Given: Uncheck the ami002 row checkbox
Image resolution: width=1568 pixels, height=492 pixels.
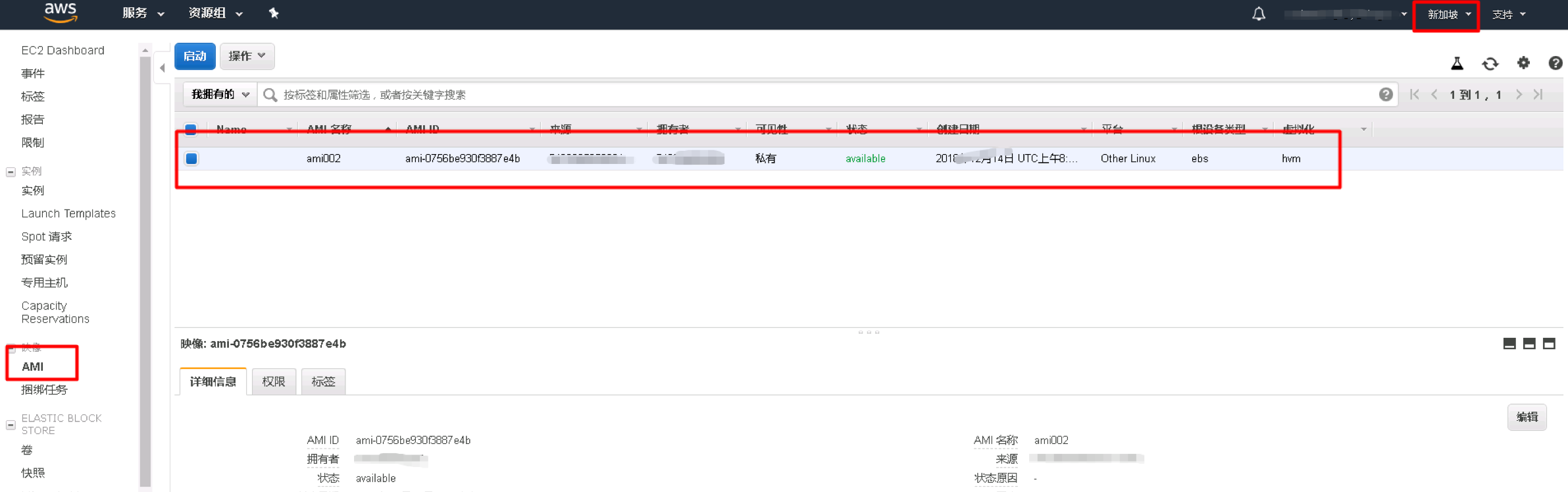Looking at the screenshot, I should (x=191, y=159).
